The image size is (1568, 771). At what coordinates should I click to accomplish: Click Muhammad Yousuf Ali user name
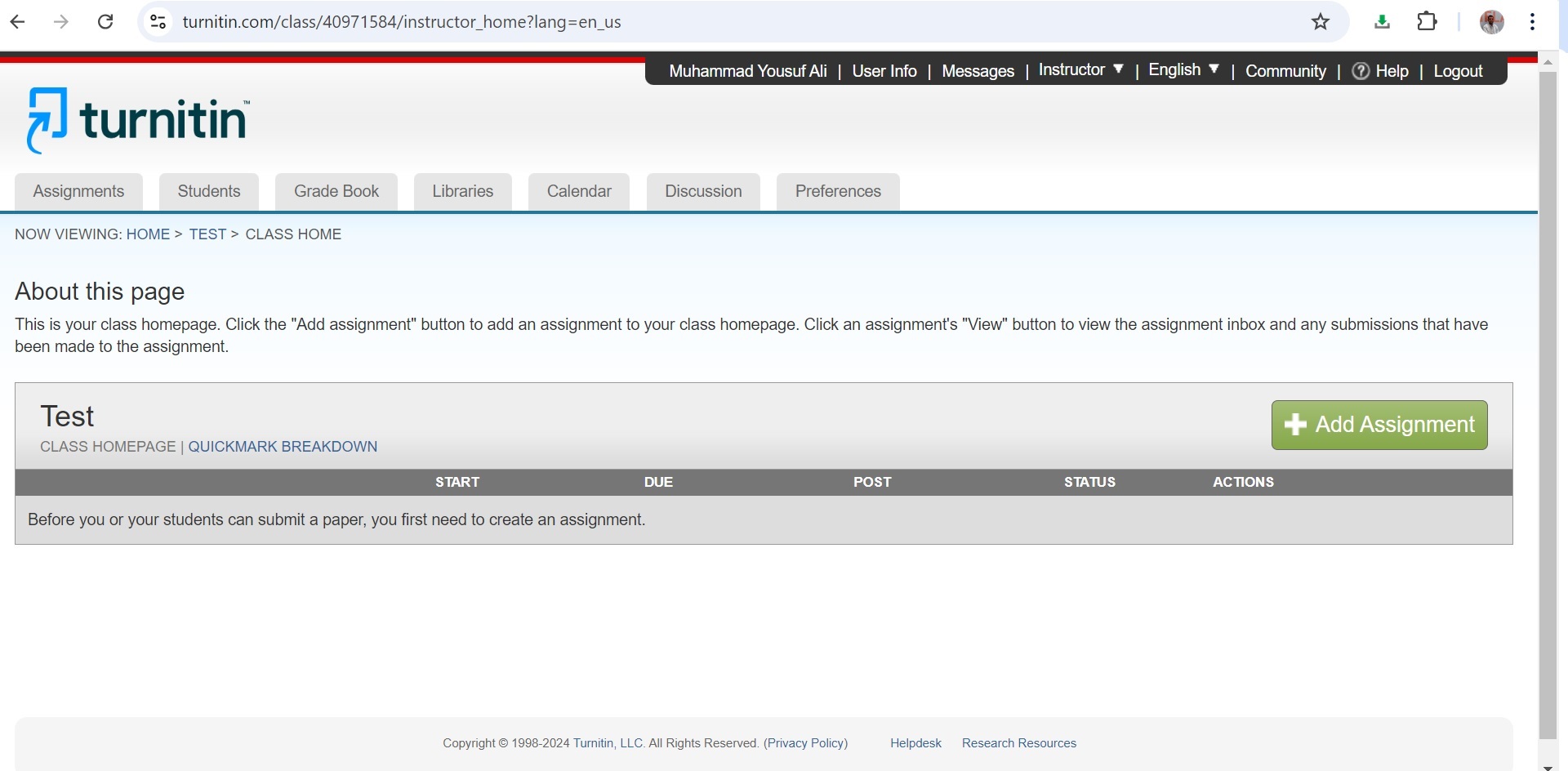(748, 71)
